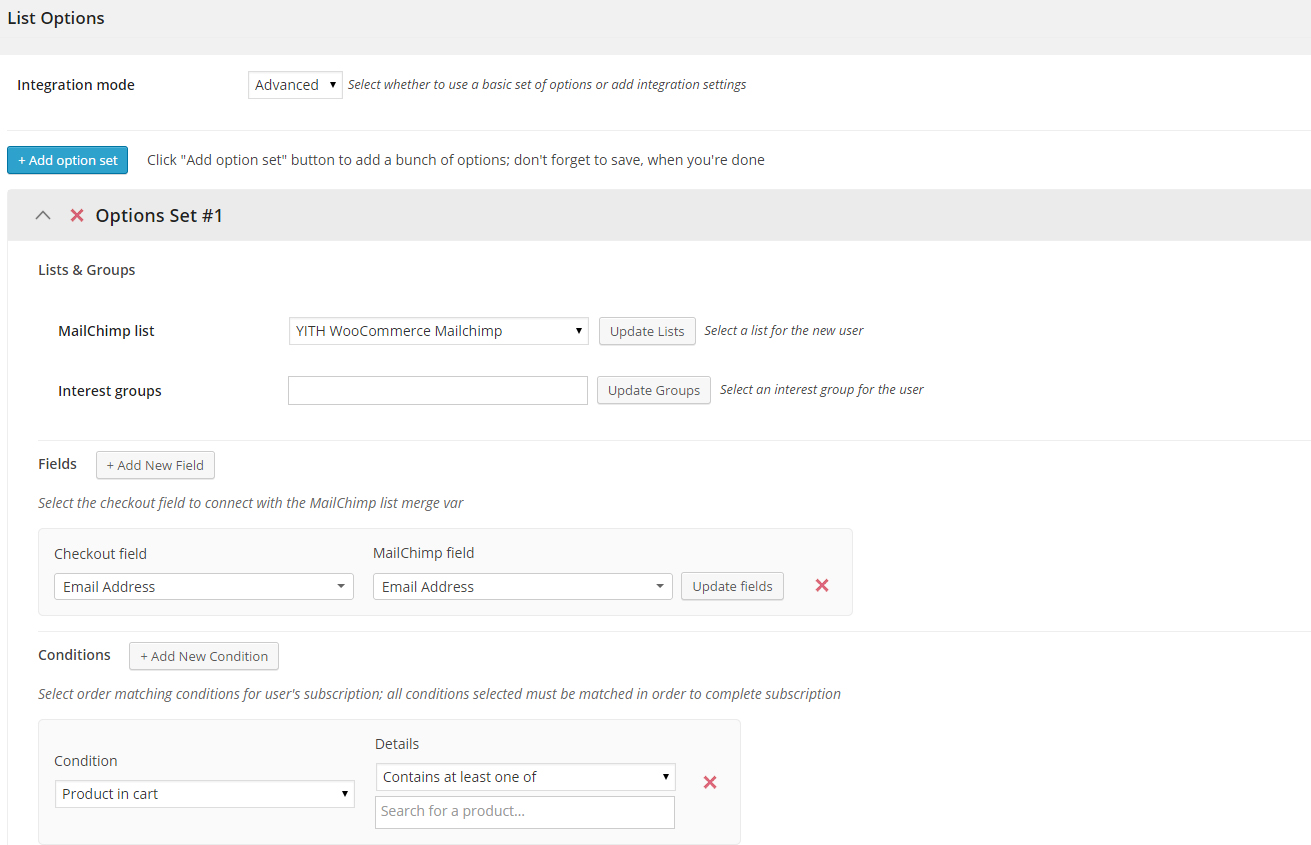Open the Checkout field dropdown
The image size is (1311, 845).
[x=203, y=587]
